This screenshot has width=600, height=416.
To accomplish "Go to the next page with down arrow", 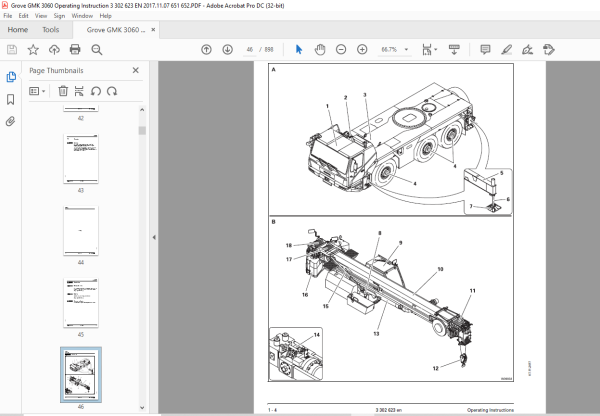I will (x=228, y=49).
